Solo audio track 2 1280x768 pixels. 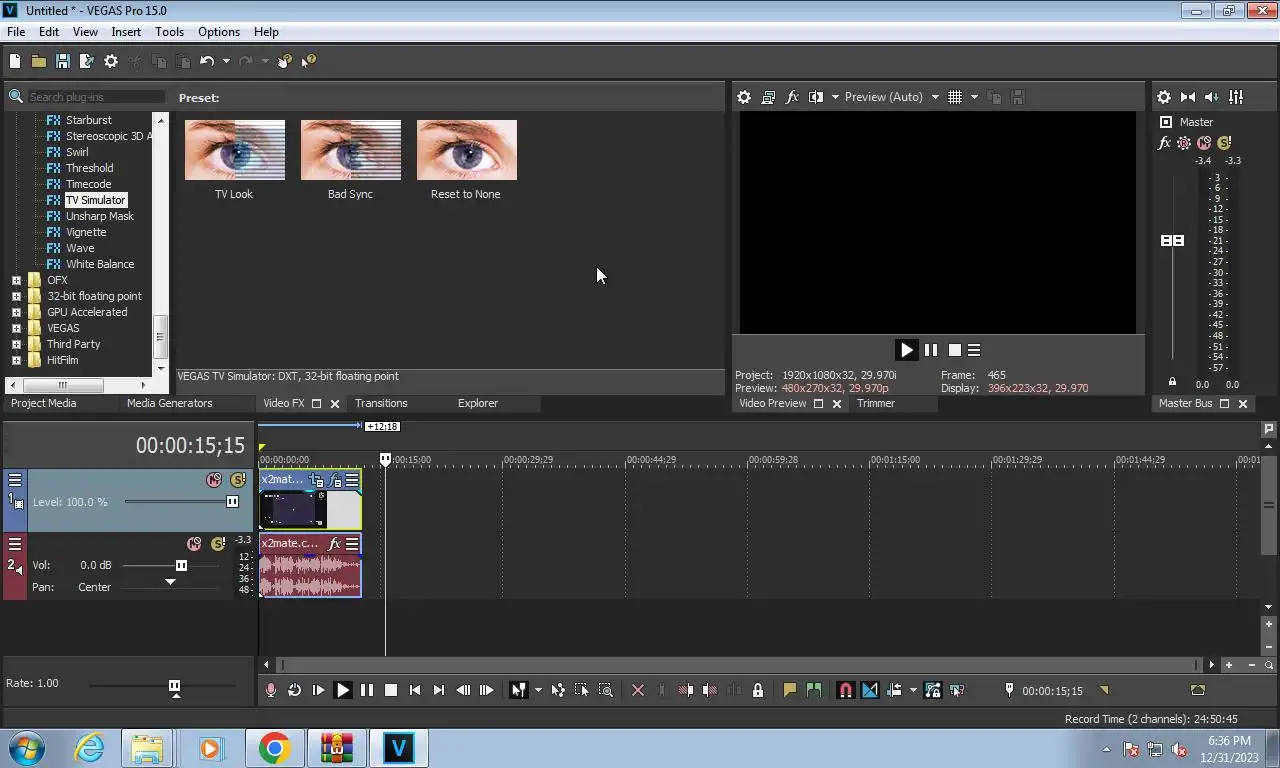218,544
